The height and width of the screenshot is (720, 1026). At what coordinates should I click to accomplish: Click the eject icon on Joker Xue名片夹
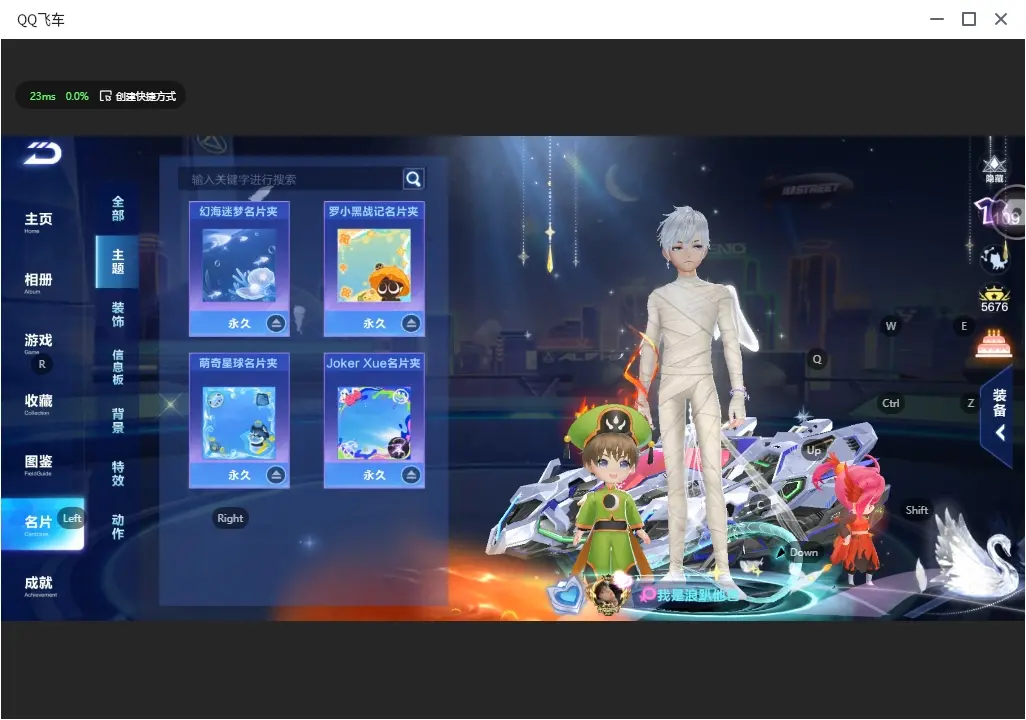pyautogui.click(x=411, y=475)
